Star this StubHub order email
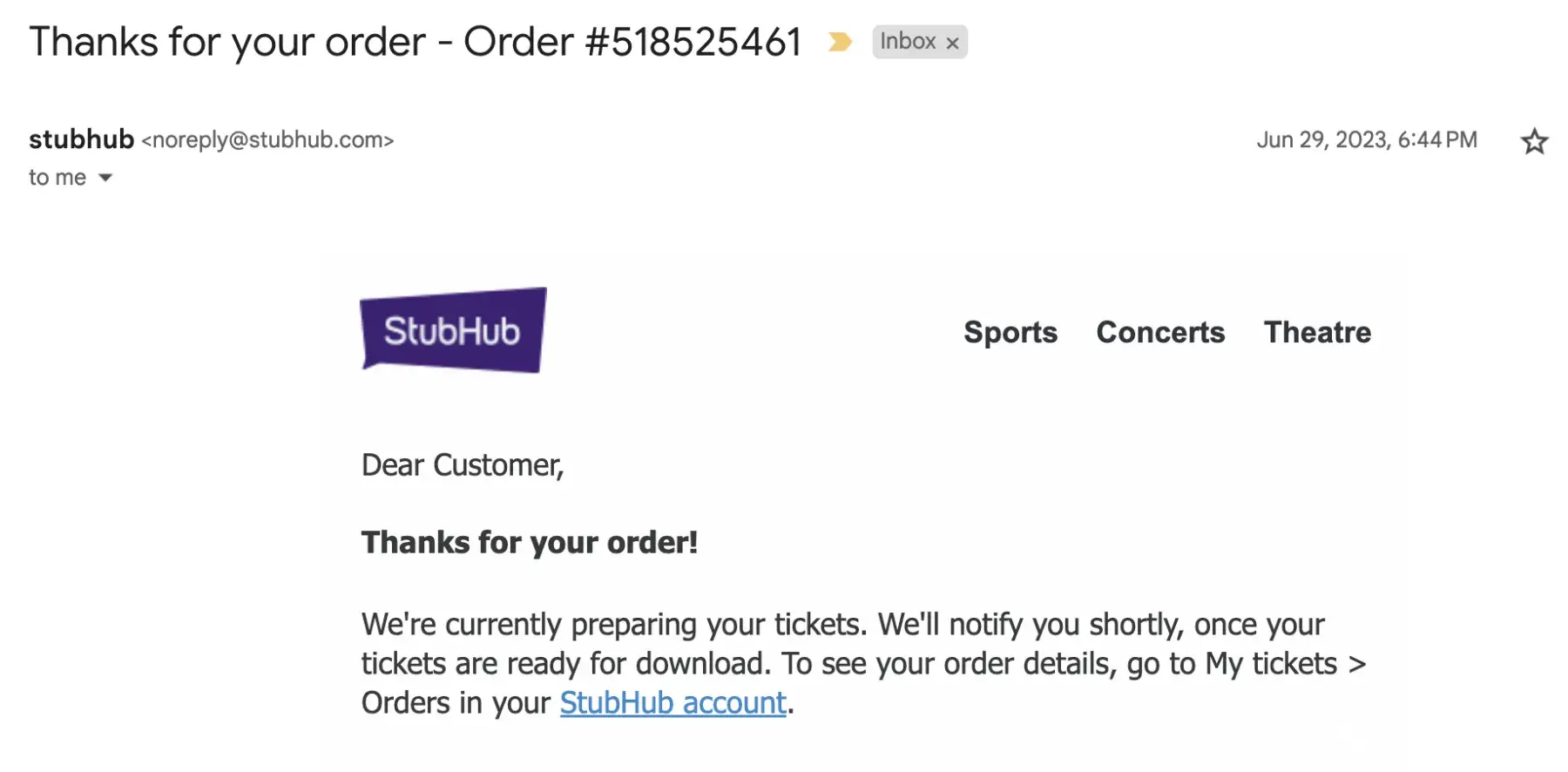This screenshot has width=1568, height=772. click(x=1534, y=141)
